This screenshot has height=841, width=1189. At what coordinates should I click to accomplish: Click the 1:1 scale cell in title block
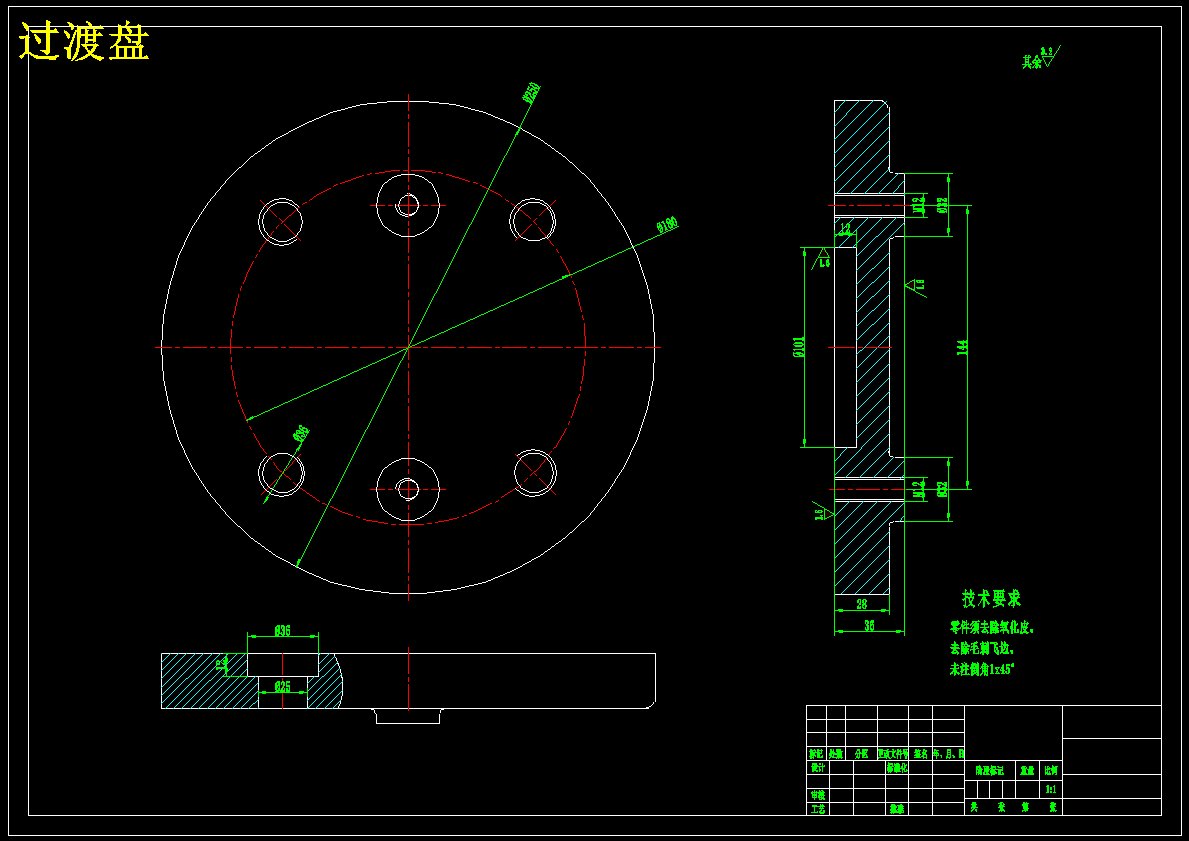click(x=1051, y=789)
